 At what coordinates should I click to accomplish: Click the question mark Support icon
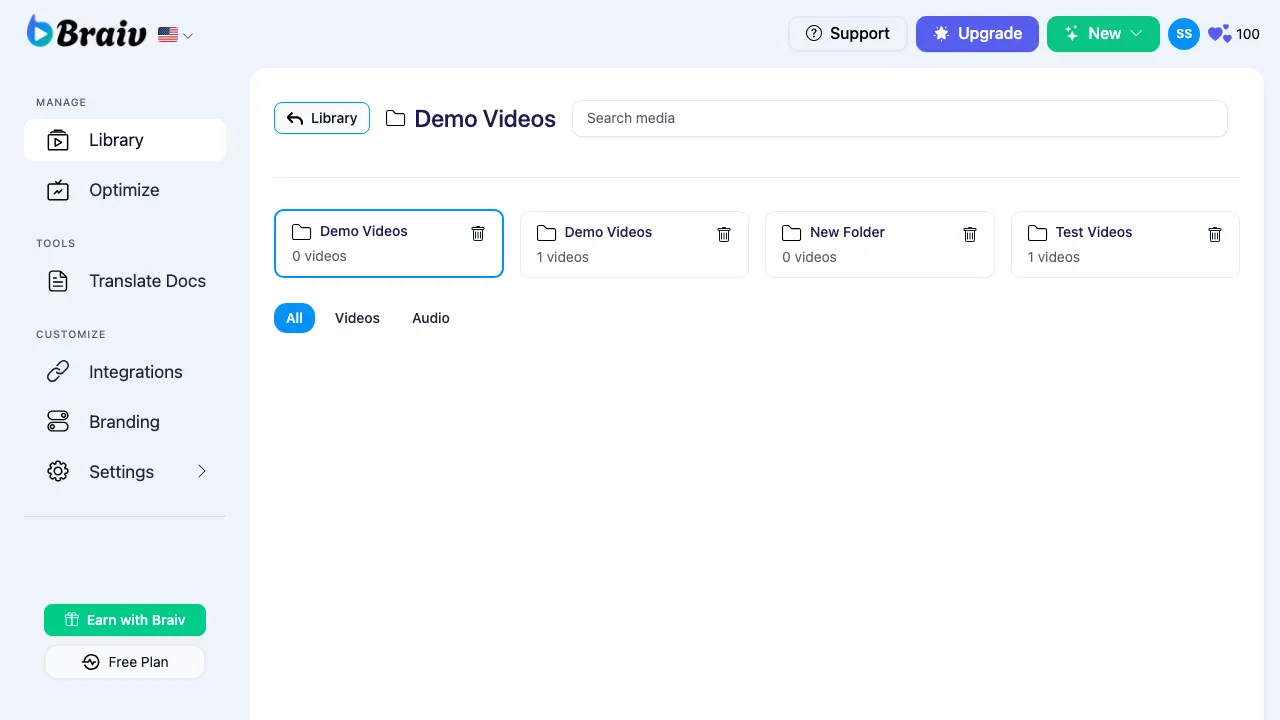pos(814,33)
